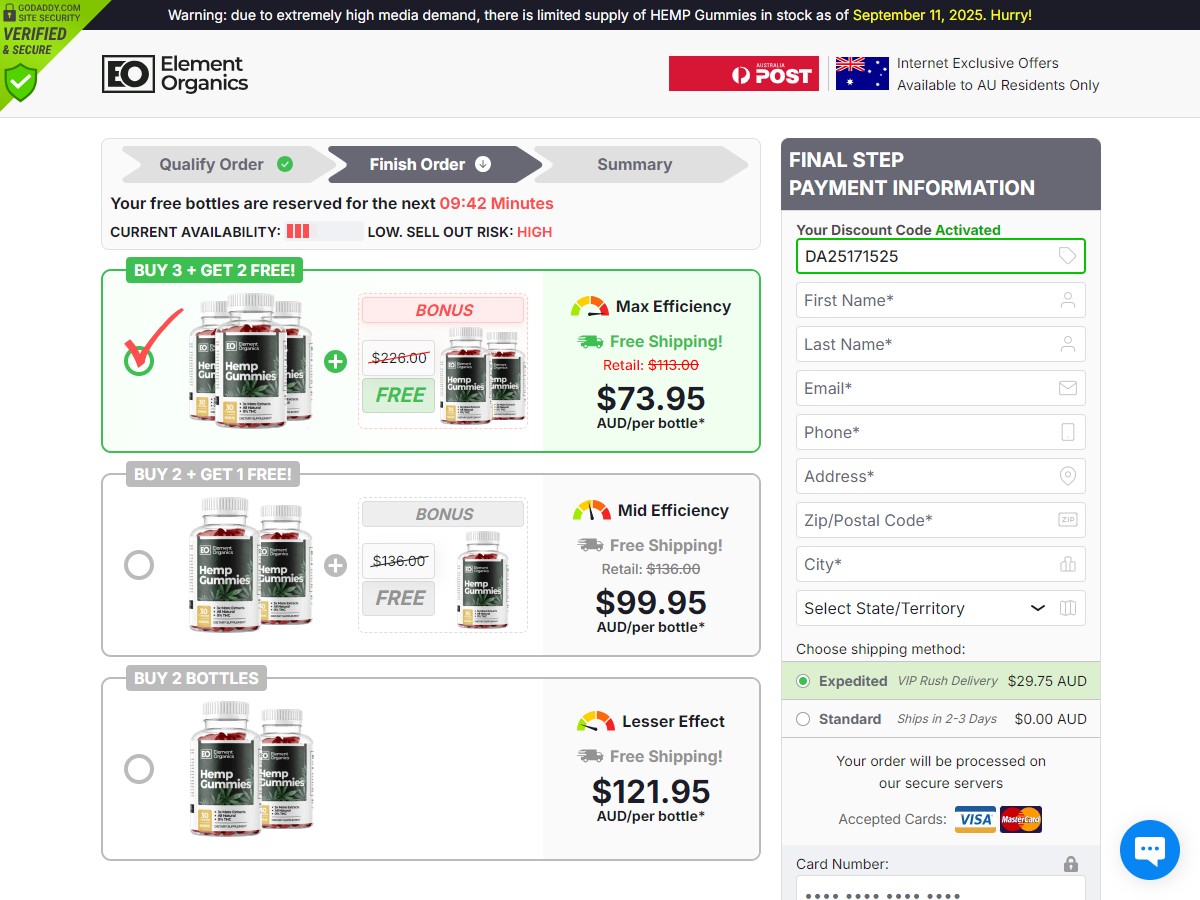
Task: Click the City input field
Action: coord(941,564)
